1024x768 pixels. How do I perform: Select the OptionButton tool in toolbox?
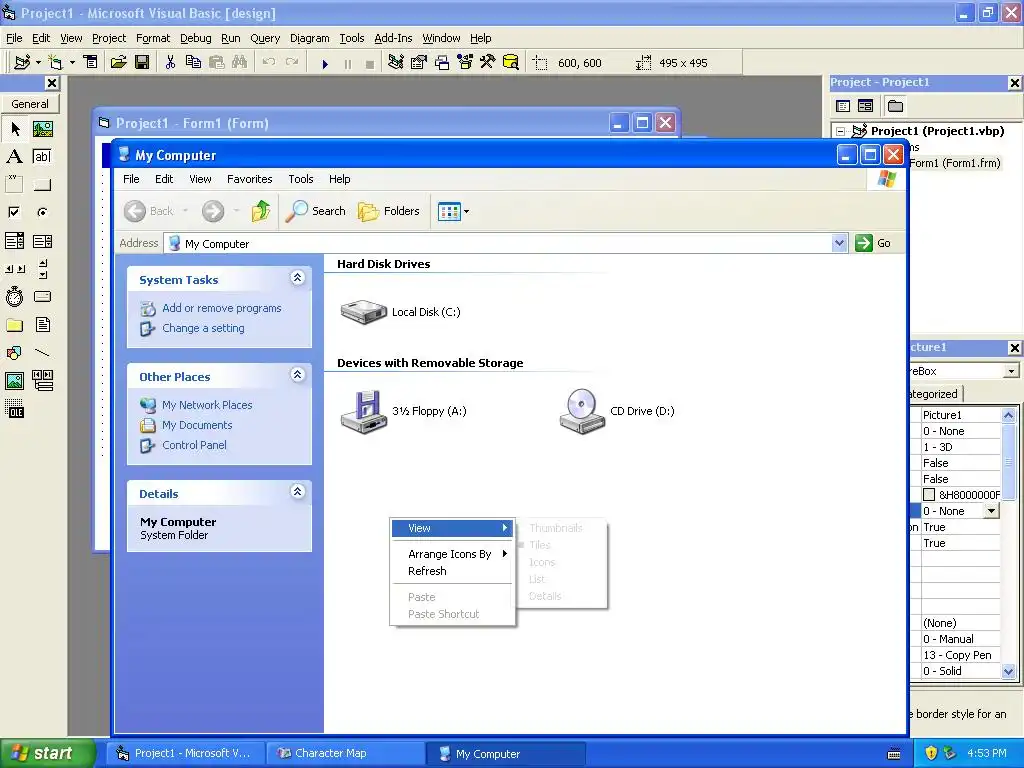[42, 212]
